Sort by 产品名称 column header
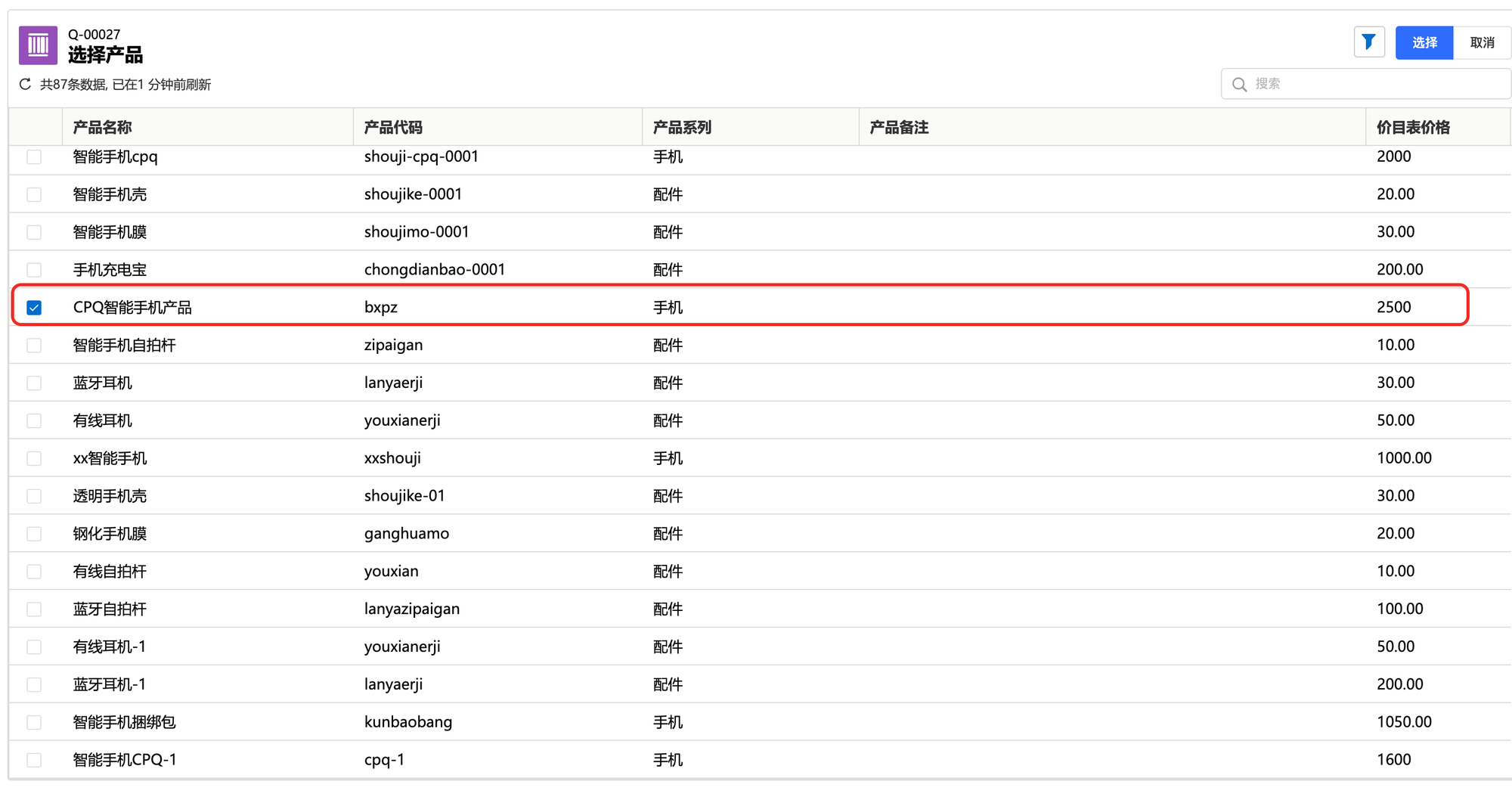Image resolution: width=1512 pixels, height=803 pixels. tap(103, 127)
